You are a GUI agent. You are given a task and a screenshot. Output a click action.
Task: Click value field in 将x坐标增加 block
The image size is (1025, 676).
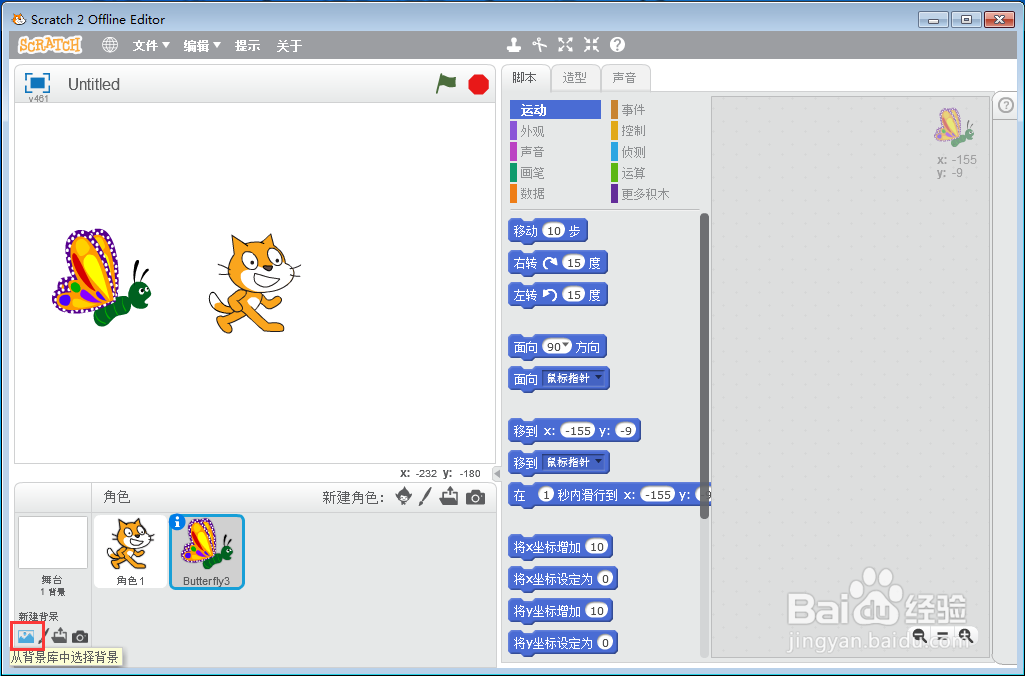(596, 547)
